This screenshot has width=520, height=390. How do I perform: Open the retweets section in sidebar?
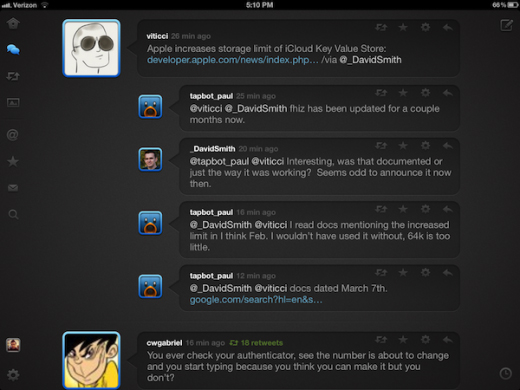coord(13,76)
